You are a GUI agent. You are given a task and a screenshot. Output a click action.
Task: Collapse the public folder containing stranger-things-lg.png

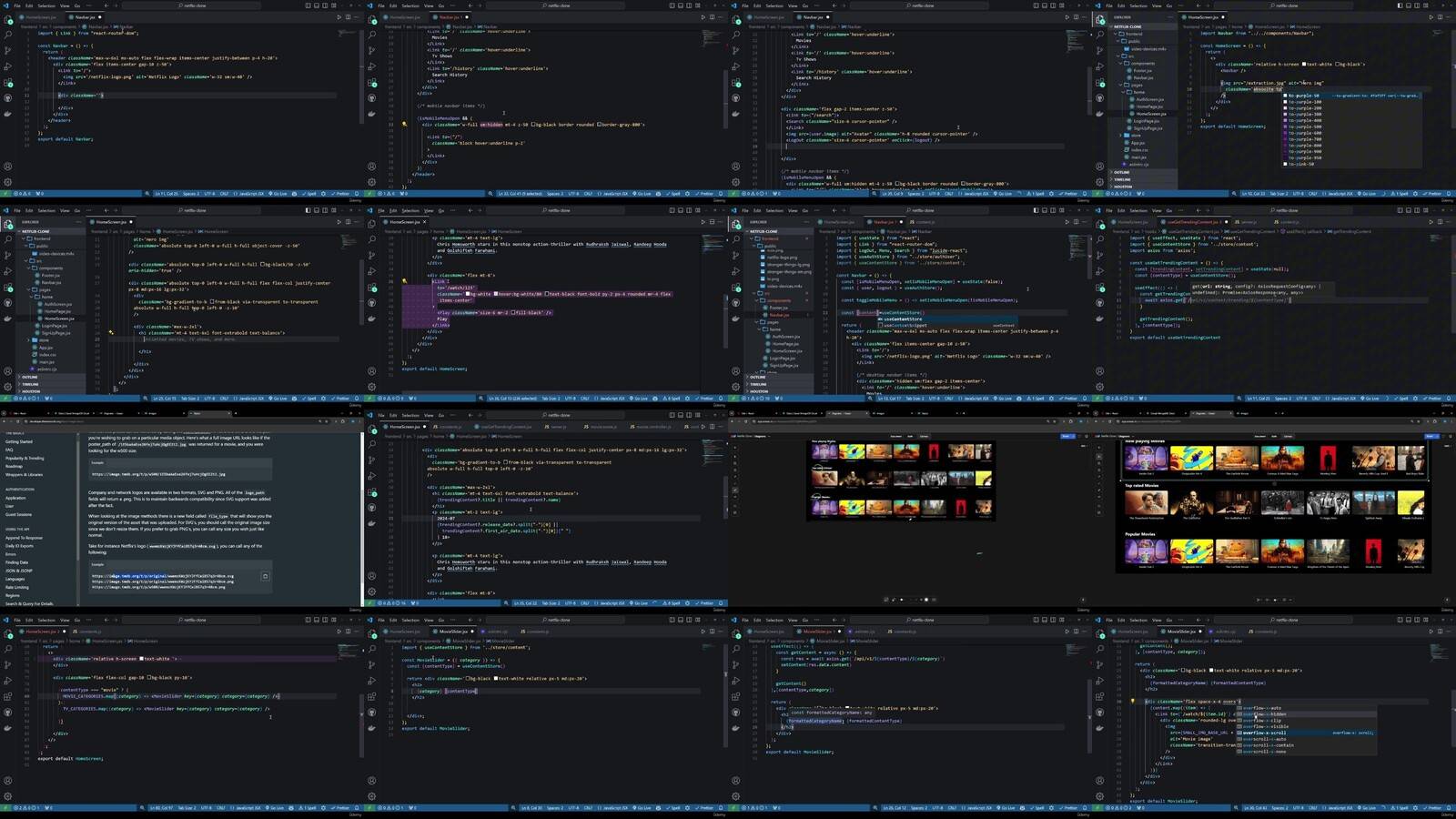pyautogui.click(x=770, y=246)
